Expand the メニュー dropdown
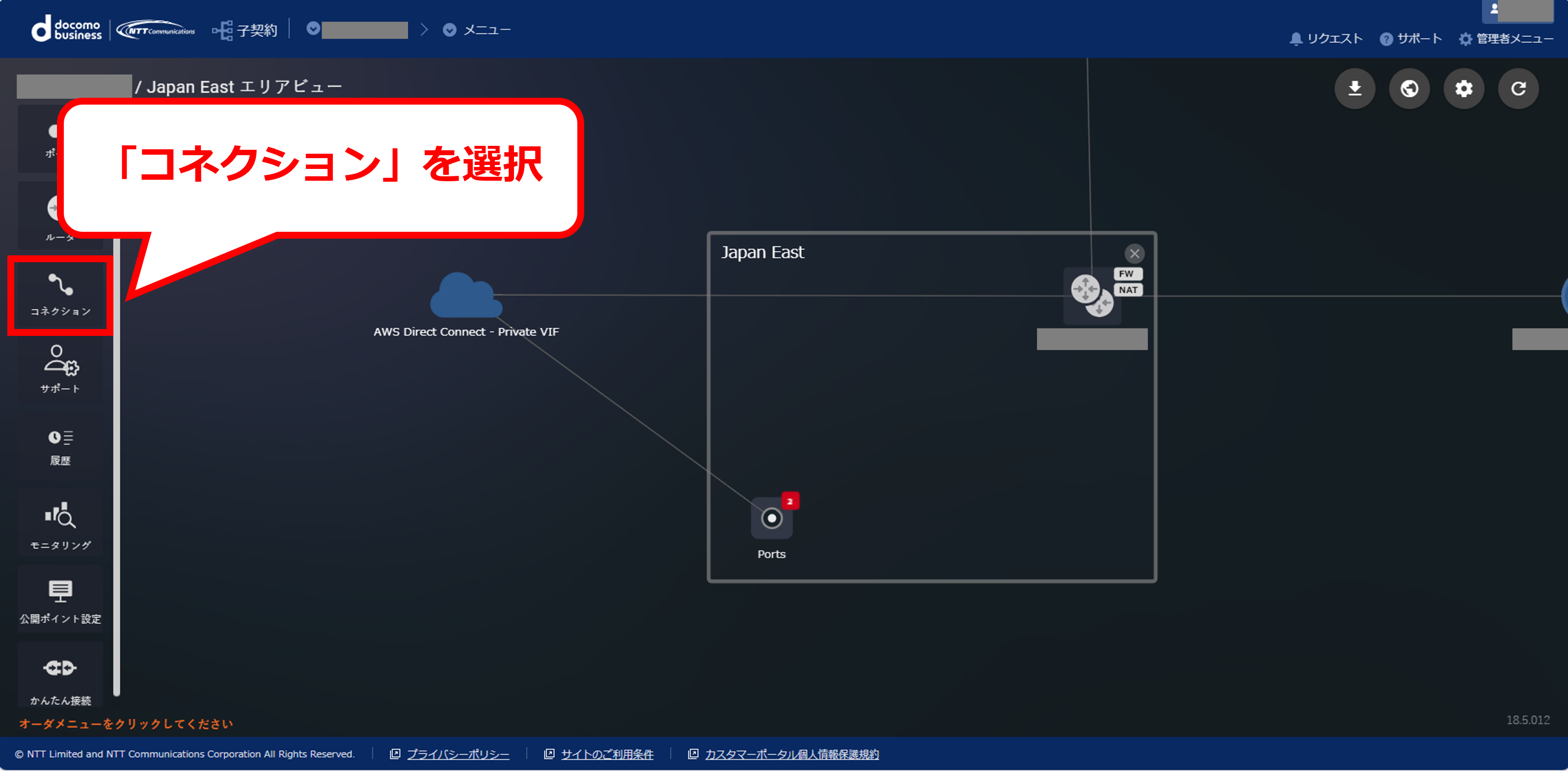1568x771 pixels. (x=477, y=30)
